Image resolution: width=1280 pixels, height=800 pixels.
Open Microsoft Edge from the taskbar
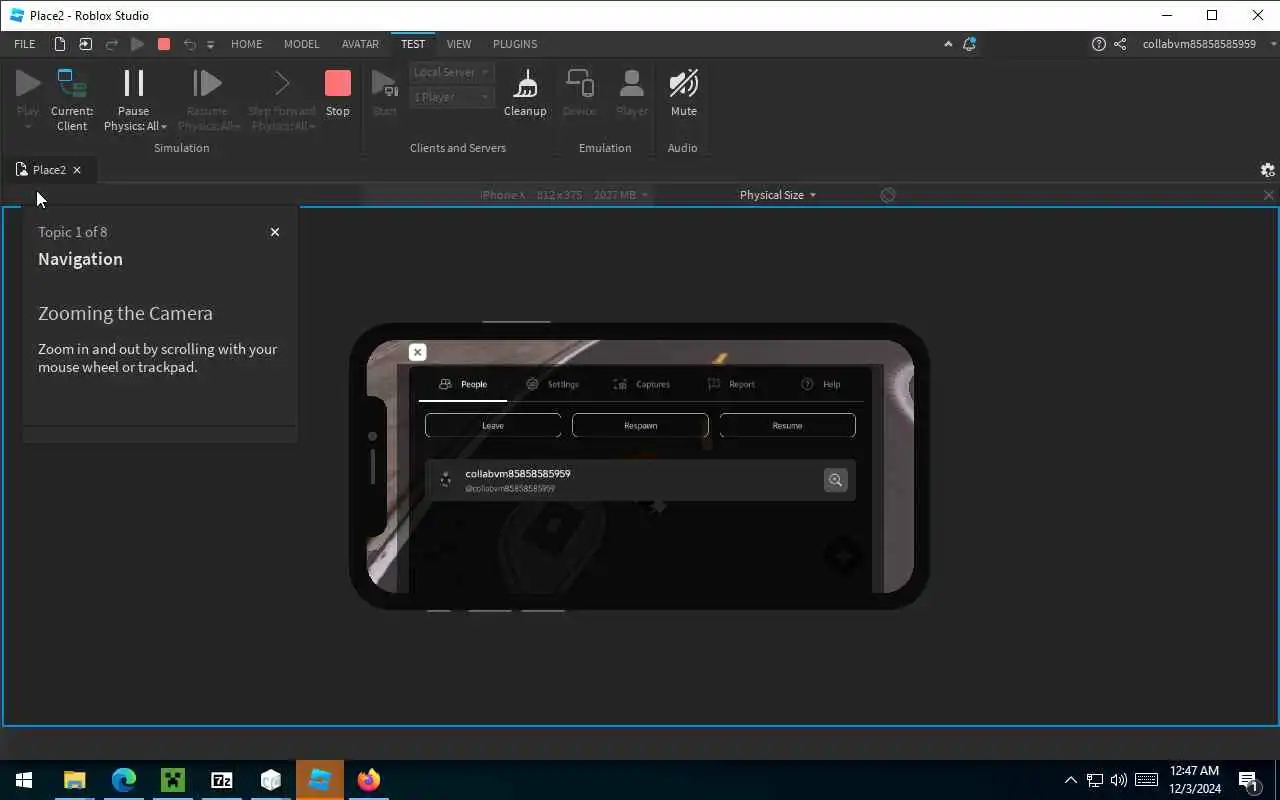124,780
